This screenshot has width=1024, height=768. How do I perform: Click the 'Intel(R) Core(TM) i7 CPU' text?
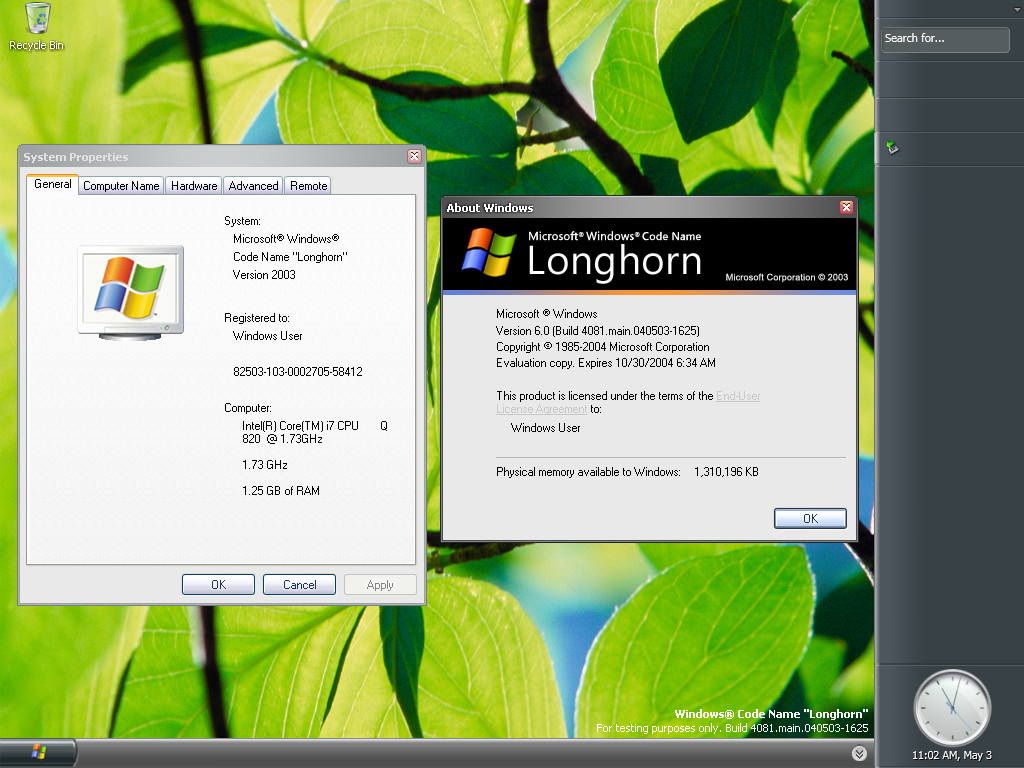(300, 426)
